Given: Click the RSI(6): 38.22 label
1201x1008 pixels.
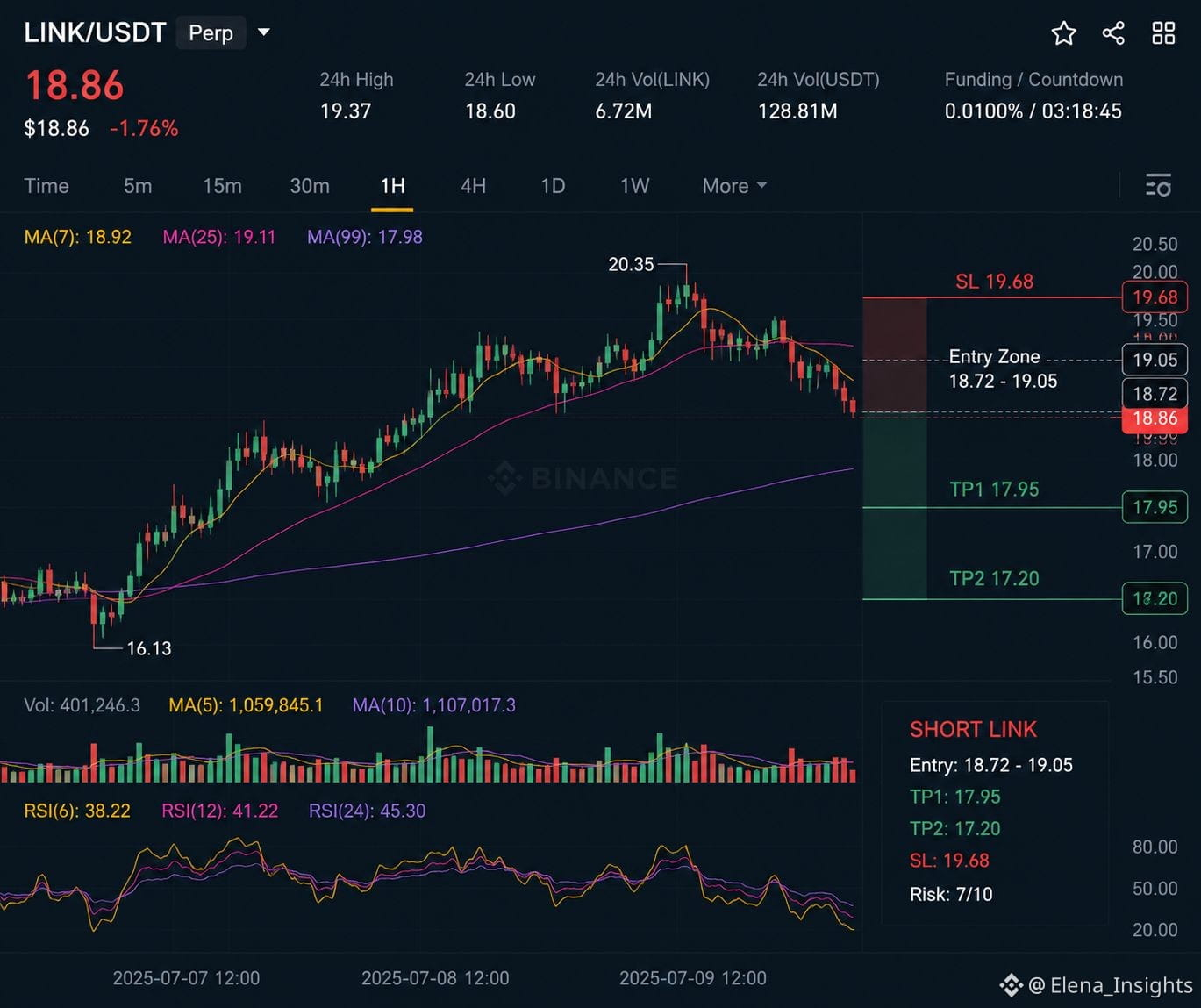Looking at the screenshot, I should (x=77, y=811).
